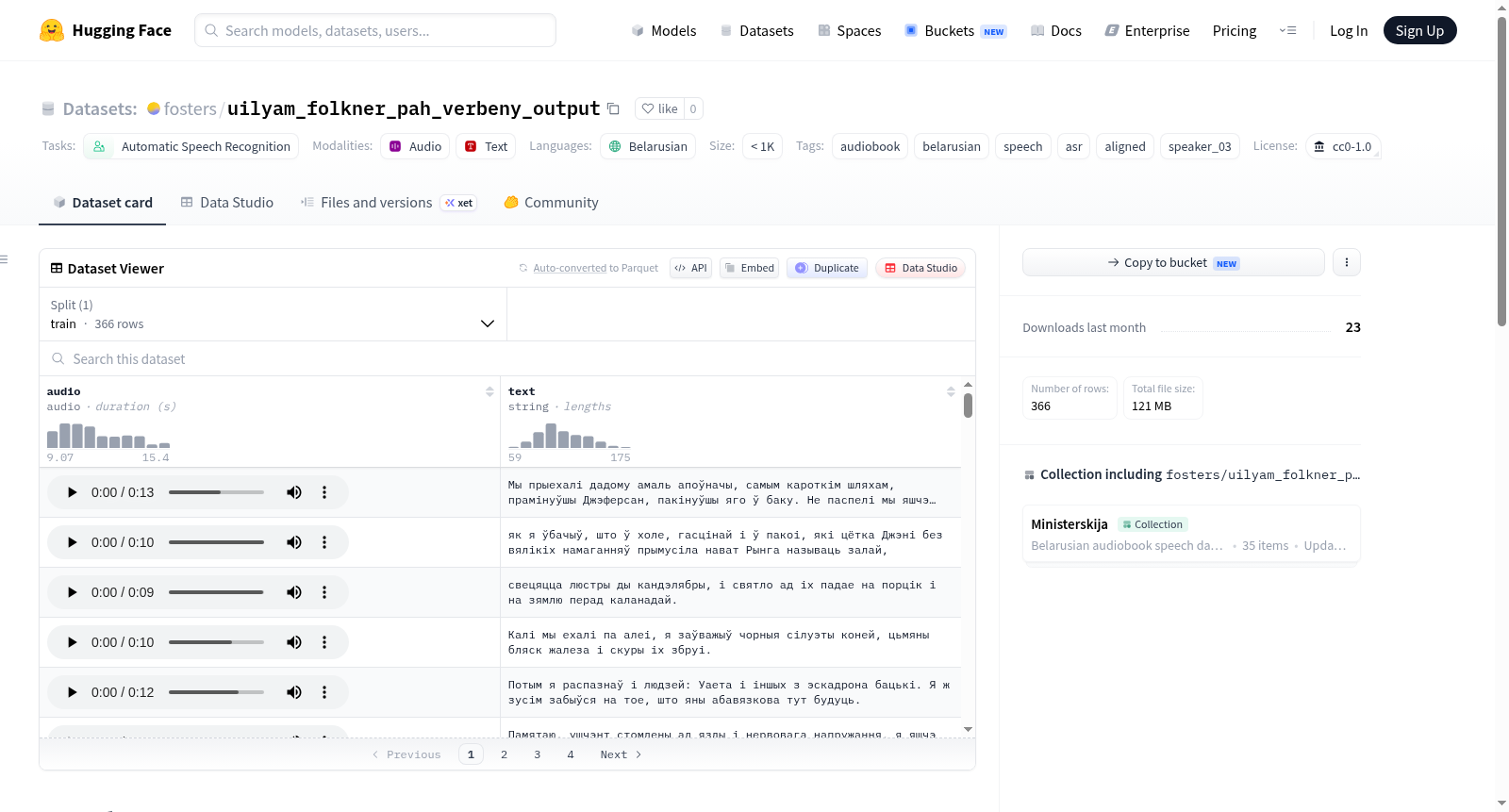Mute the 0:12 audio clip

[294, 692]
